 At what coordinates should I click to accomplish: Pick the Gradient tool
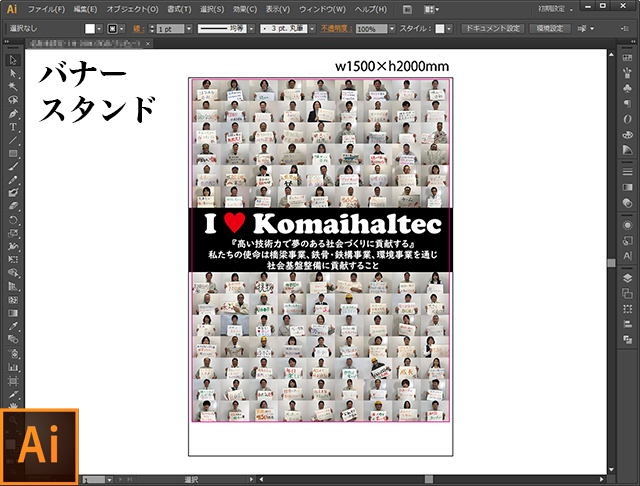coord(13,313)
